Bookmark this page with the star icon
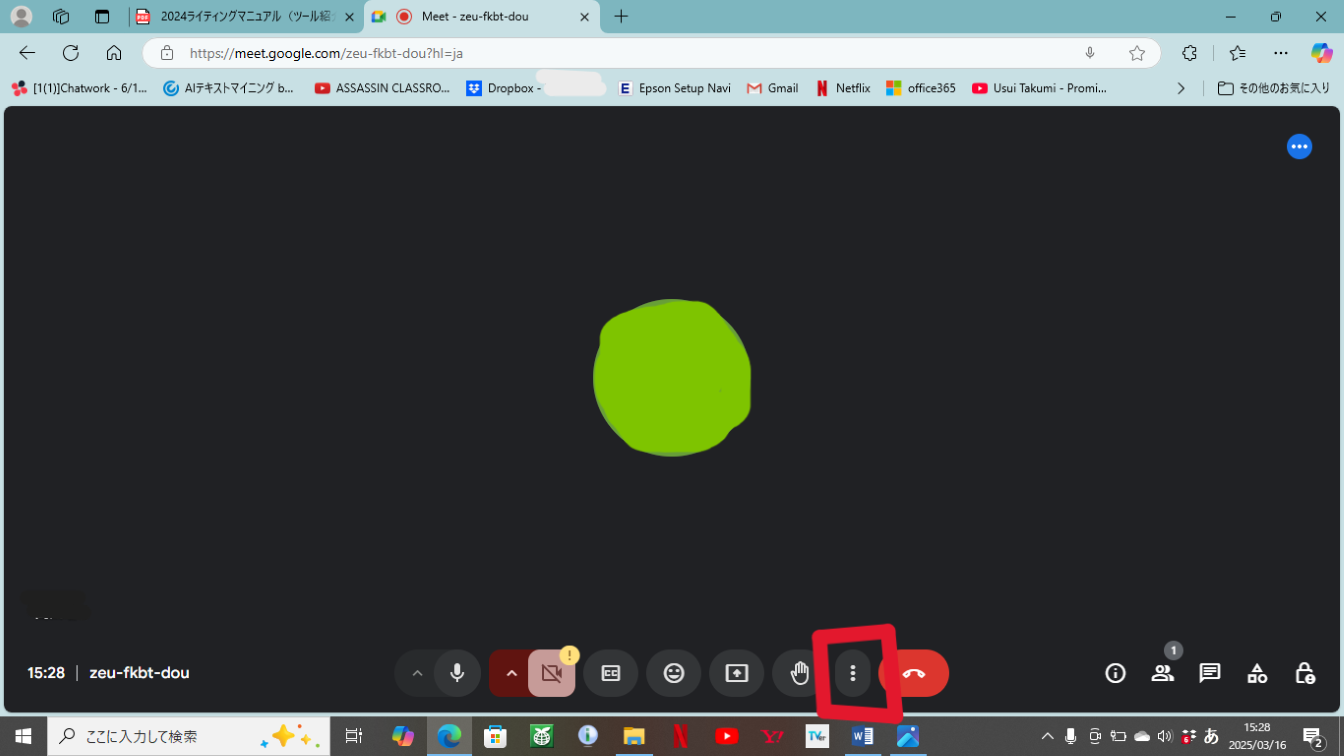1344x756 pixels. point(1136,52)
